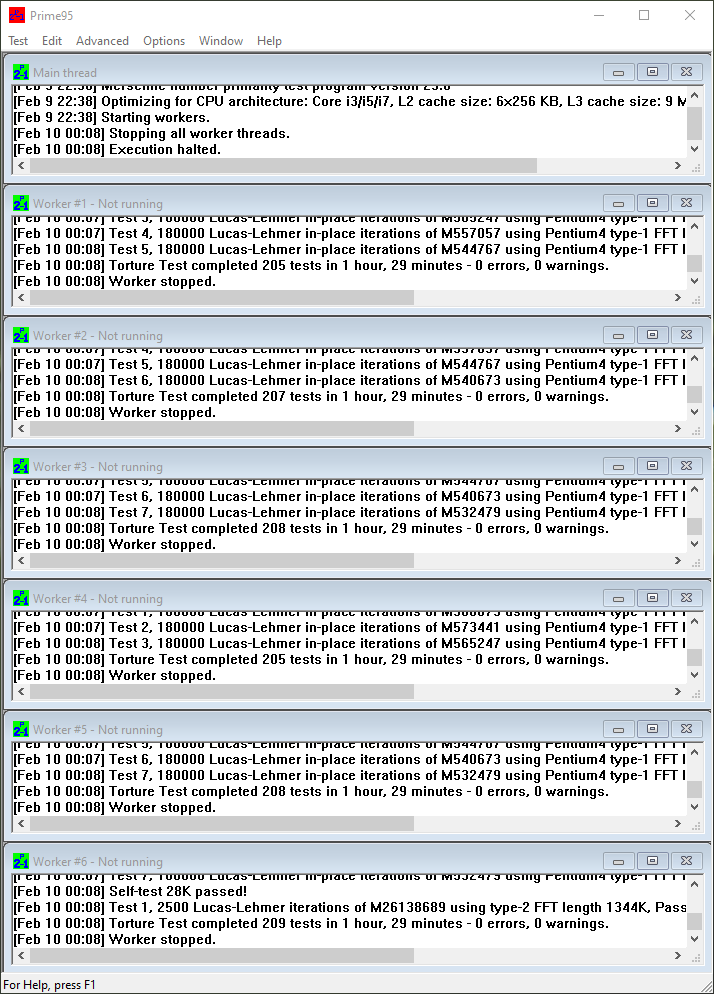The height and width of the screenshot is (994, 714).
Task: Click scroll-up arrow in Worker #3 window
Action: click(x=695, y=490)
